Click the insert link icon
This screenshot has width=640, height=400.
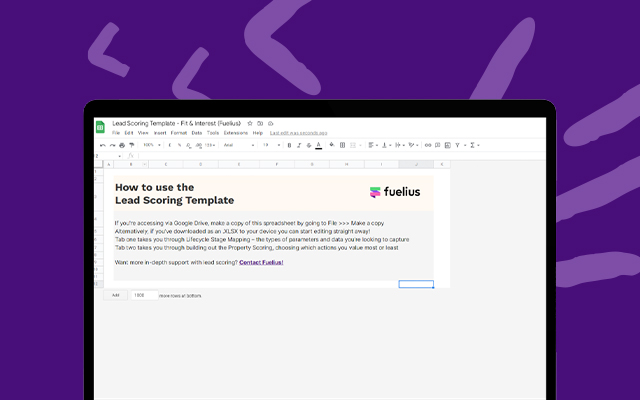tap(427, 145)
